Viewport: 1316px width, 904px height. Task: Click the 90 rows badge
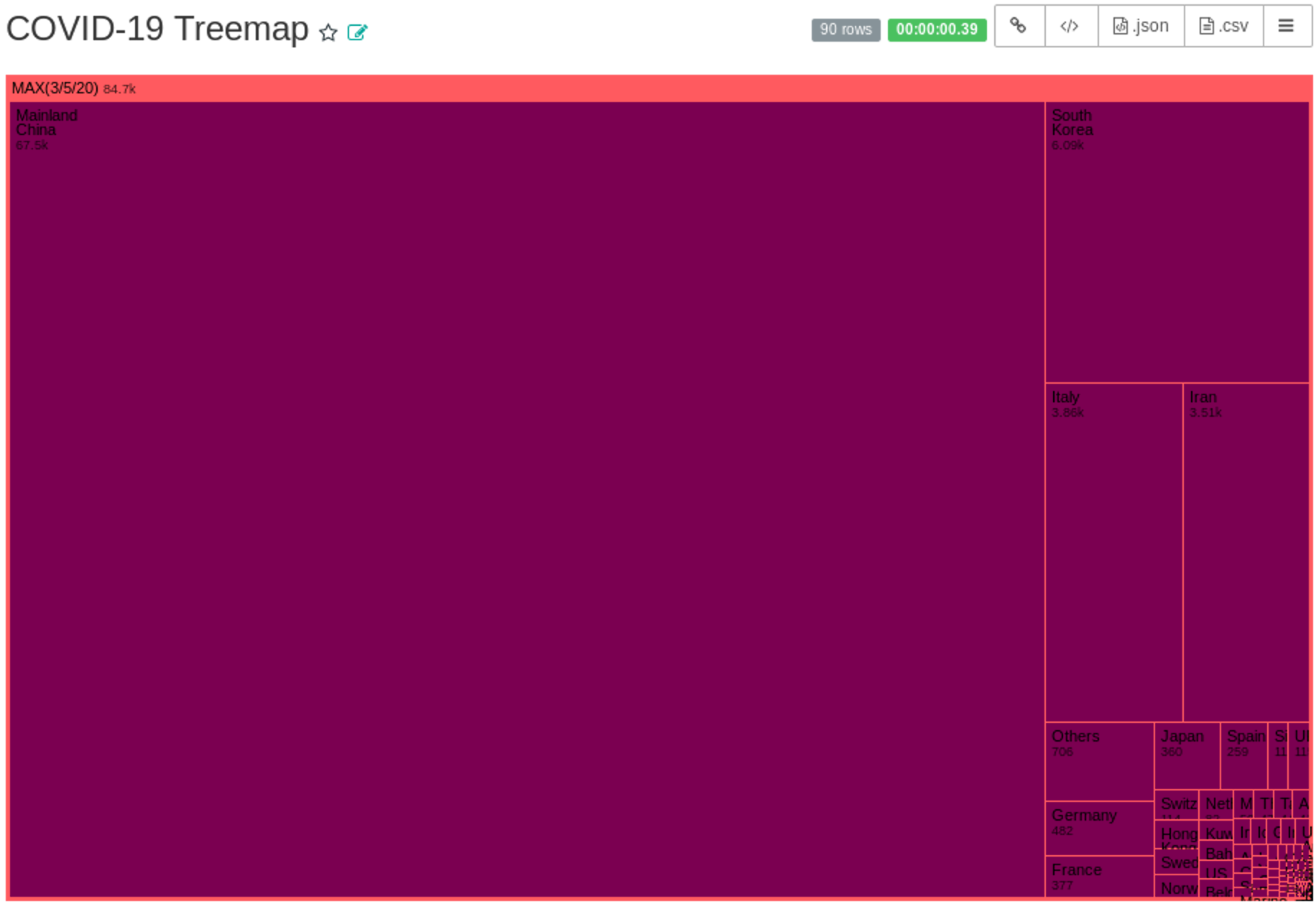tap(845, 29)
